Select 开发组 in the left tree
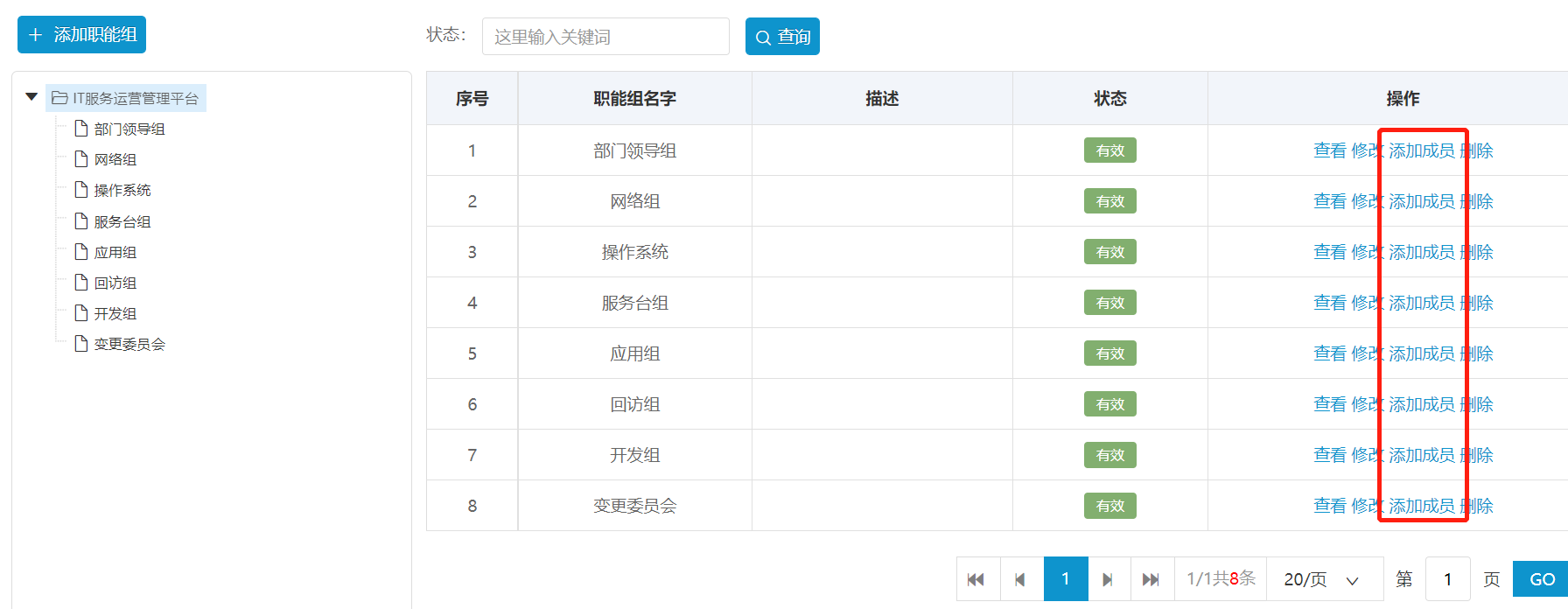Image resolution: width=1568 pixels, height=609 pixels. coord(115,313)
